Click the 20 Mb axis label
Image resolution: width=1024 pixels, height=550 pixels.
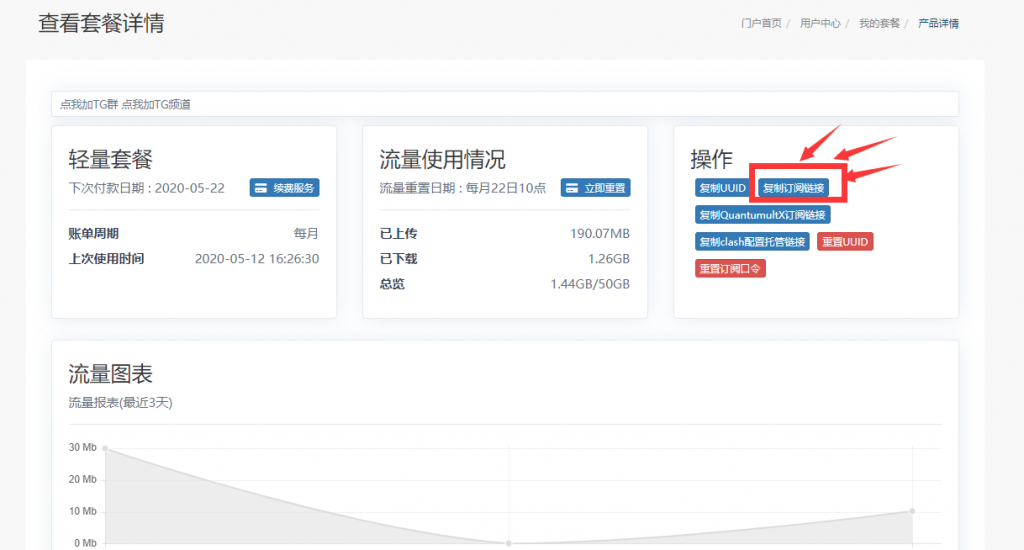point(82,479)
